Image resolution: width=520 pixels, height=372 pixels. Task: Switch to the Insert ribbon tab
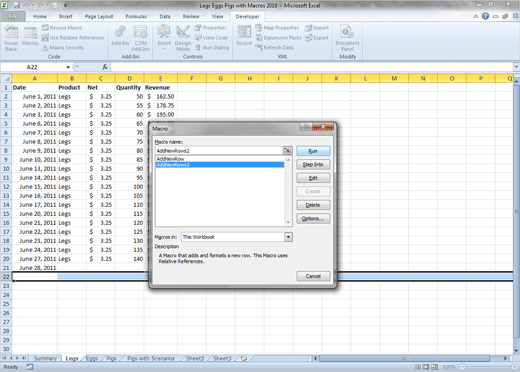66,16
